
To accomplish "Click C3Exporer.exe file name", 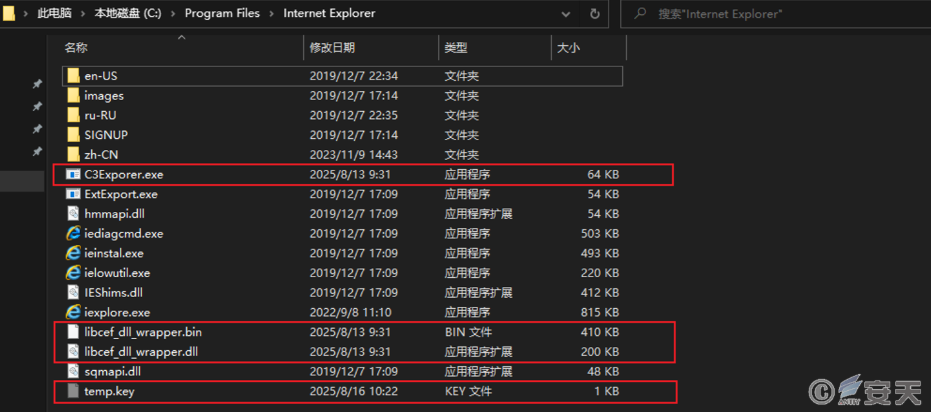I will [124, 175].
